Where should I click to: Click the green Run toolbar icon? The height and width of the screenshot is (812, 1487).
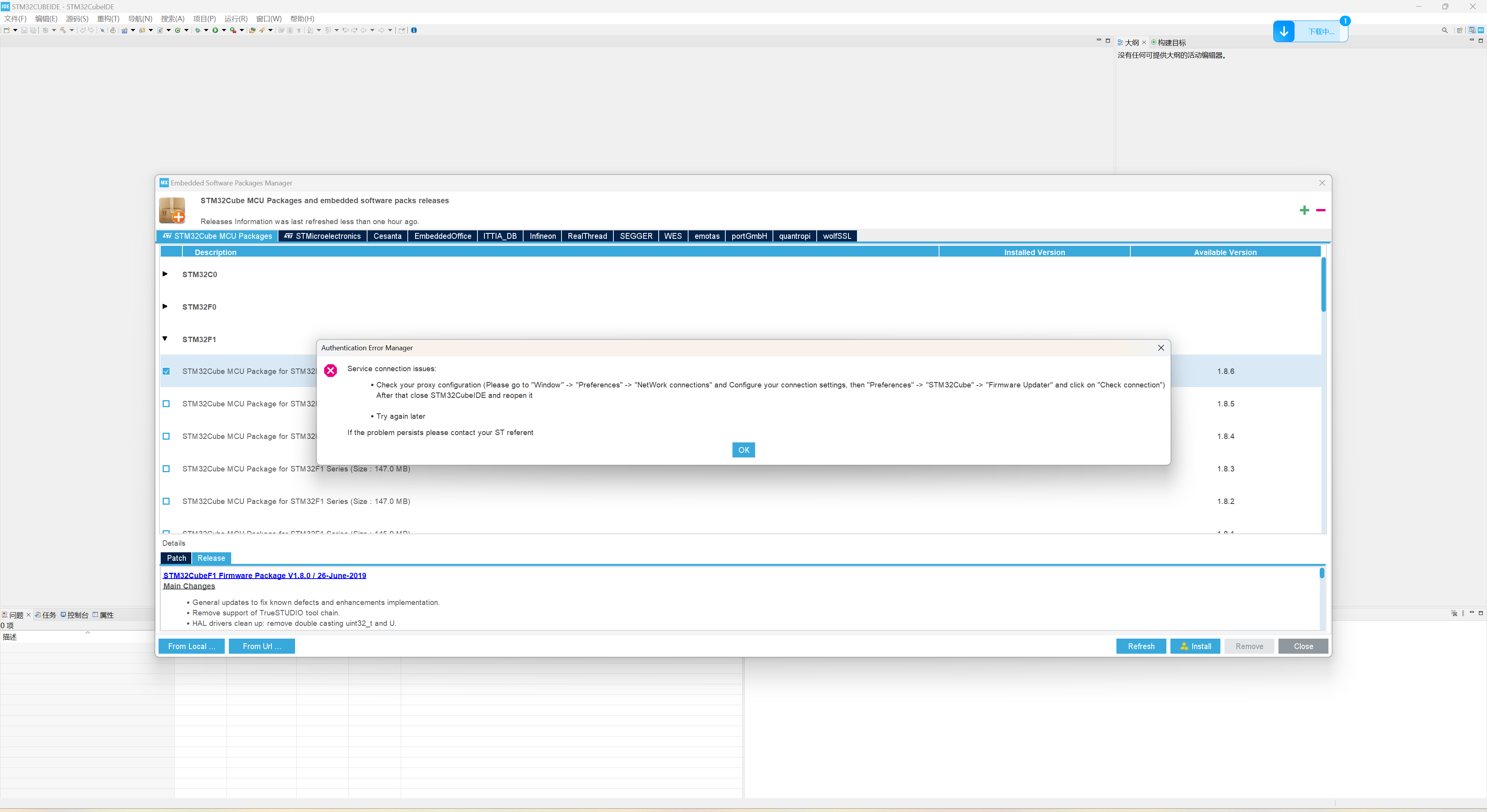(216, 30)
